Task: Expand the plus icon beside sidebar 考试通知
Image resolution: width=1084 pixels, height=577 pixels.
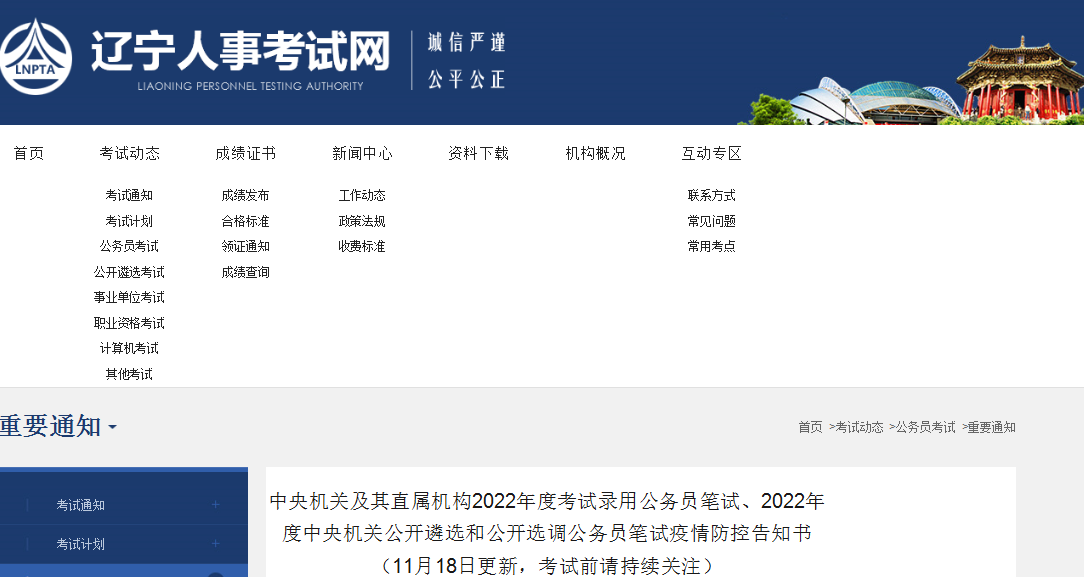Action: click(216, 504)
